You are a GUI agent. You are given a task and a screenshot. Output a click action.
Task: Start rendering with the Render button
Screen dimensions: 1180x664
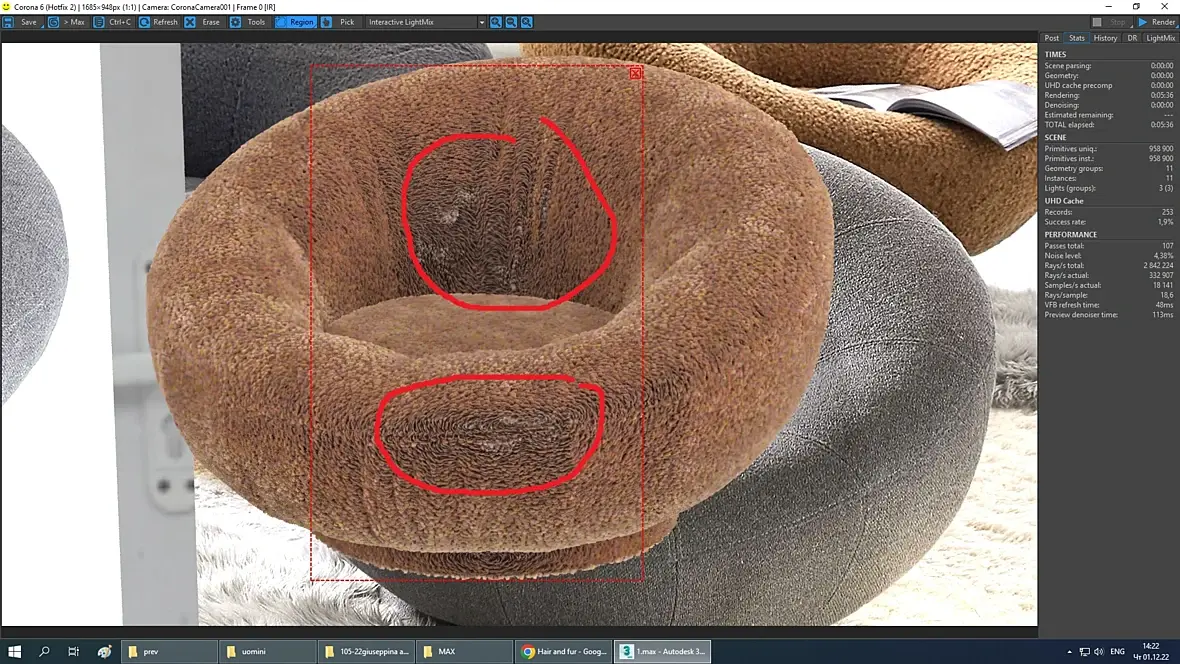[x=1157, y=22]
